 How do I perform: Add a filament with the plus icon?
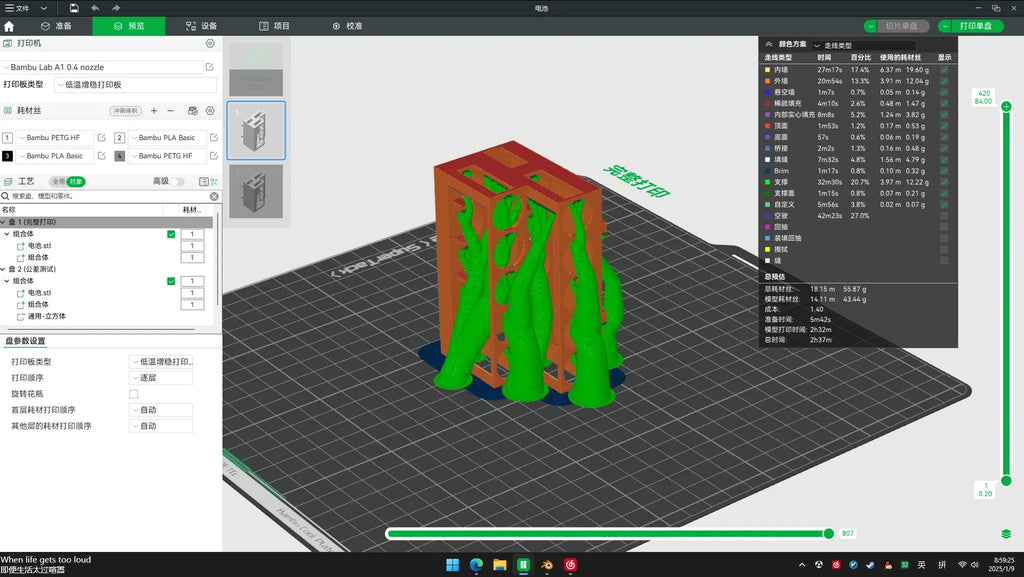point(154,111)
